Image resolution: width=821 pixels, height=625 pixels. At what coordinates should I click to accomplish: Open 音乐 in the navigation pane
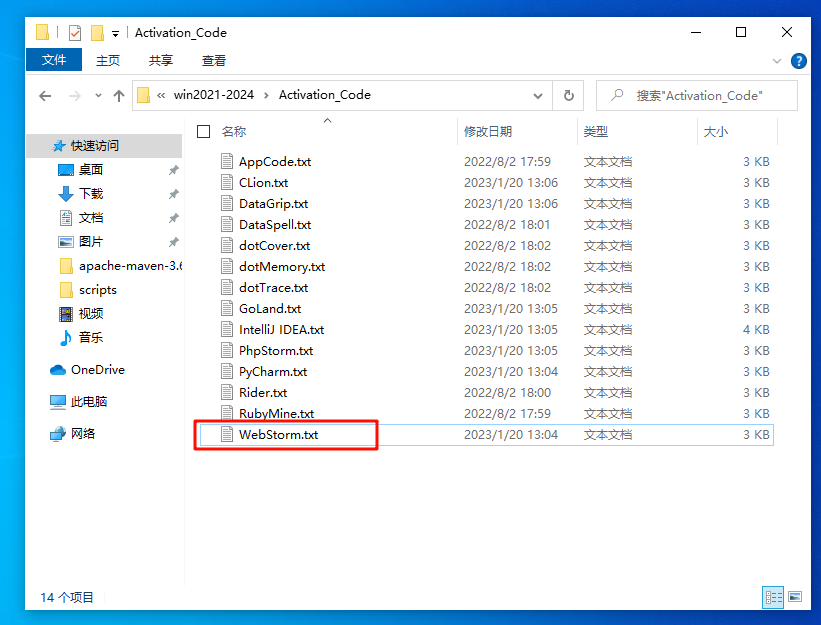pos(91,338)
